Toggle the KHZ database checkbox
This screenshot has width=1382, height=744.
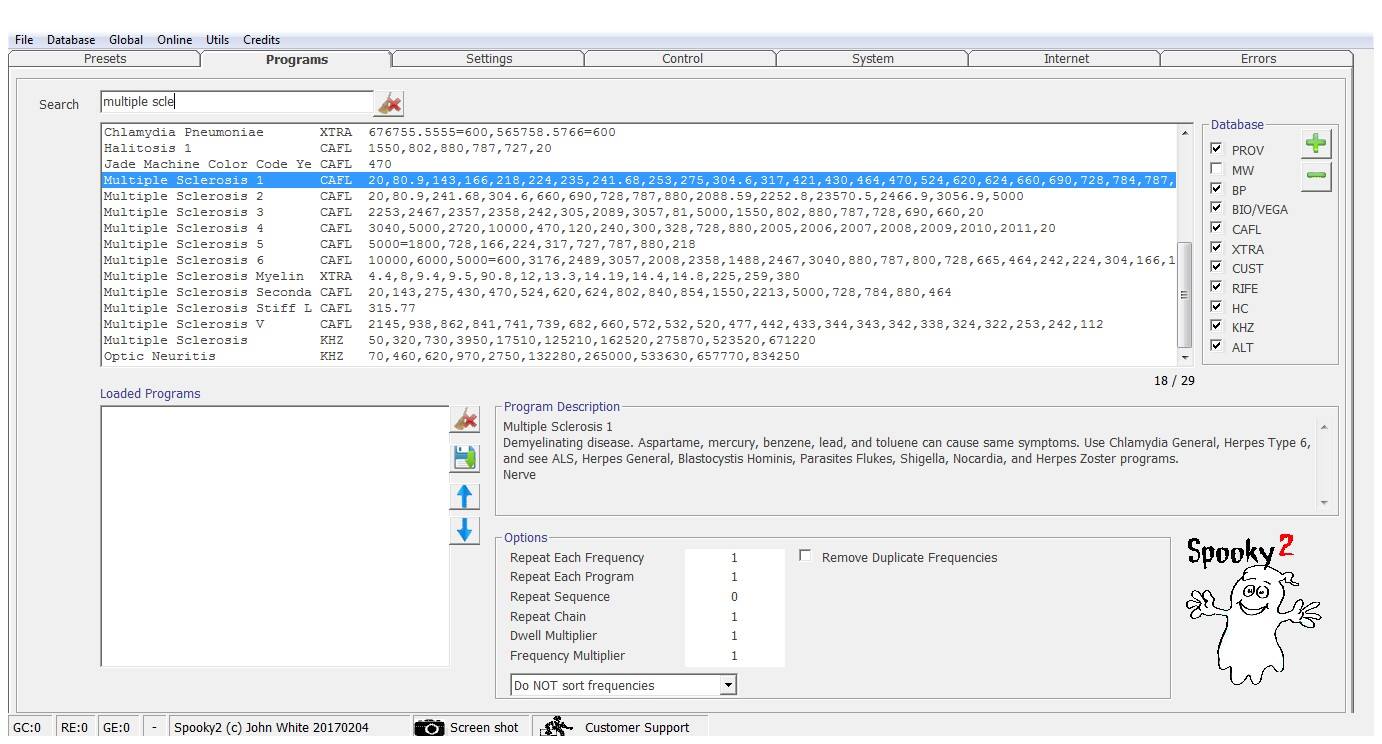pyautogui.click(x=1216, y=326)
